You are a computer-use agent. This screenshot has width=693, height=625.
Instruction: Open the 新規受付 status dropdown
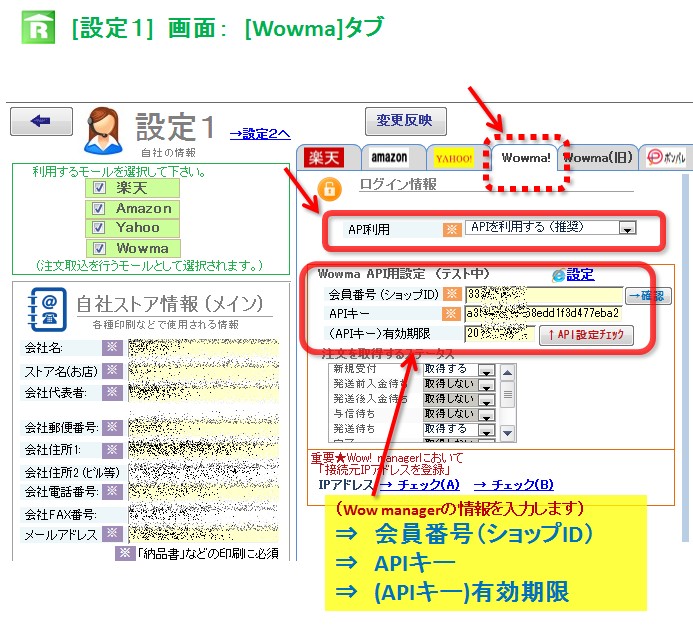tap(486, 370)
